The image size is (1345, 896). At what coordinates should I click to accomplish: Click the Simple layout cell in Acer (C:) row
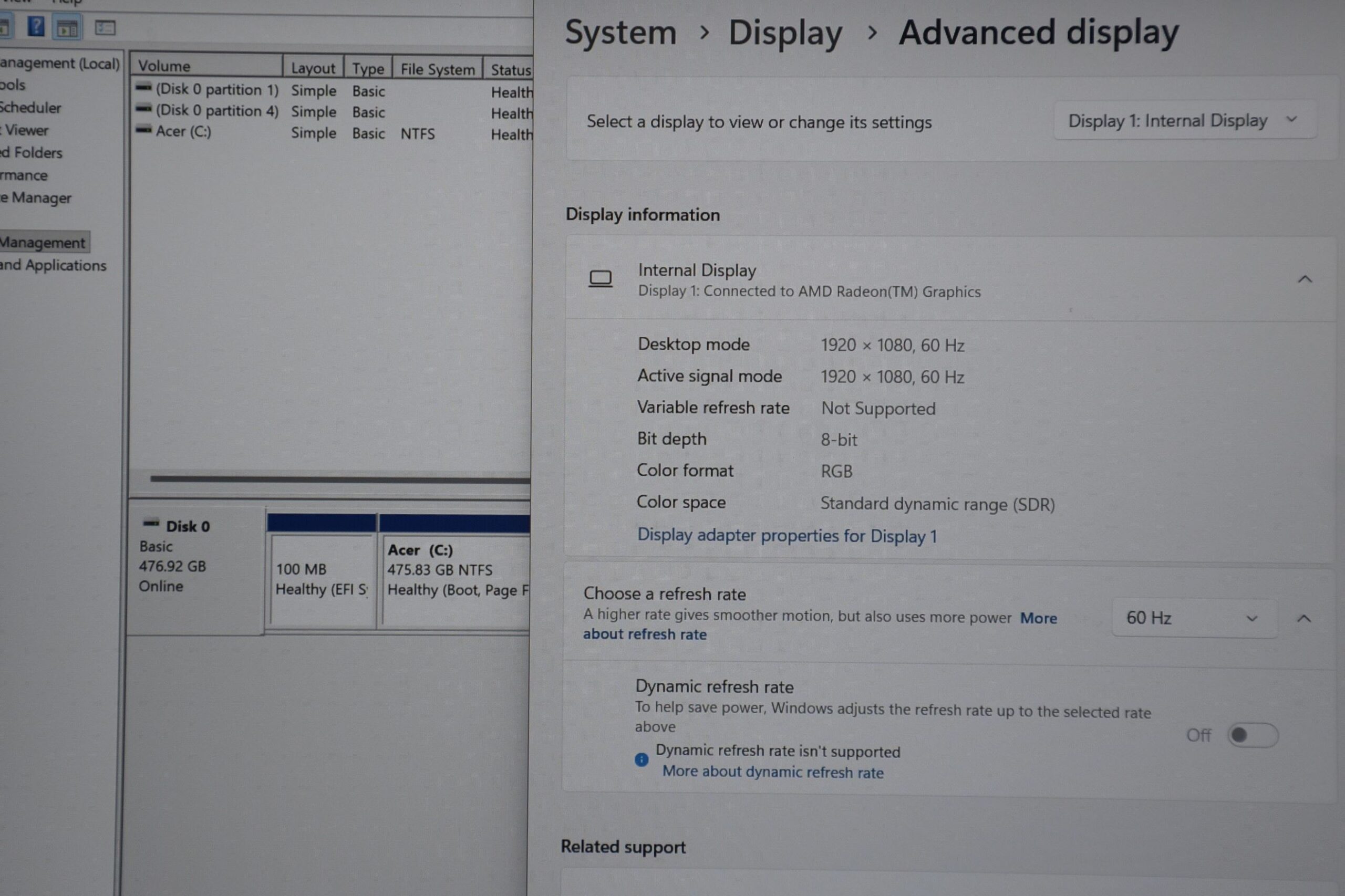pos(313,133)
